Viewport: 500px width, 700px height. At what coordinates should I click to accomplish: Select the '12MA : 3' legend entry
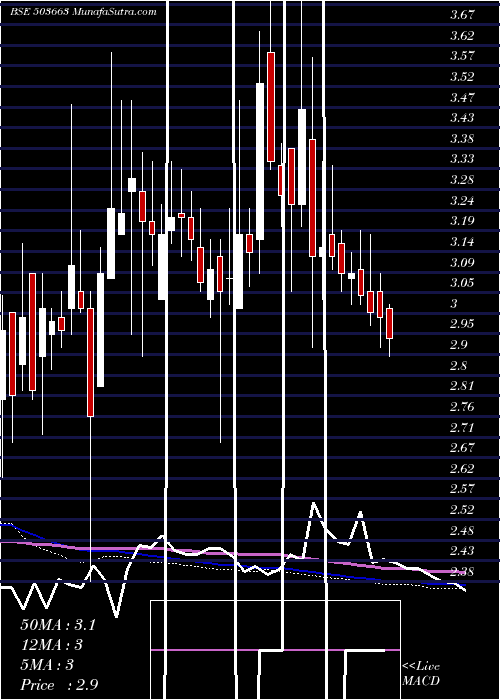[51, 645]
